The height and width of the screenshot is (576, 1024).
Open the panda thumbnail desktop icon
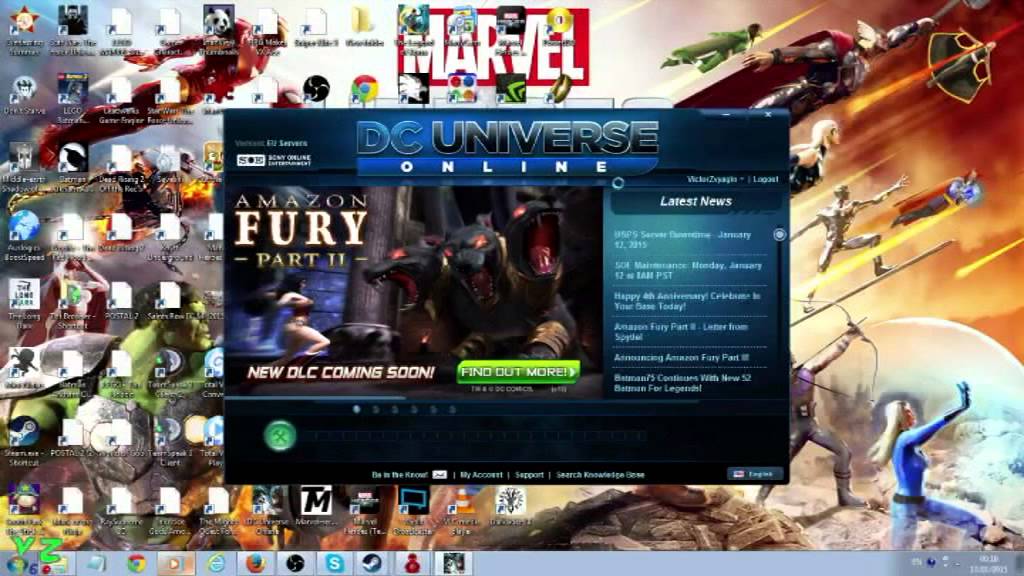[218, 29]
